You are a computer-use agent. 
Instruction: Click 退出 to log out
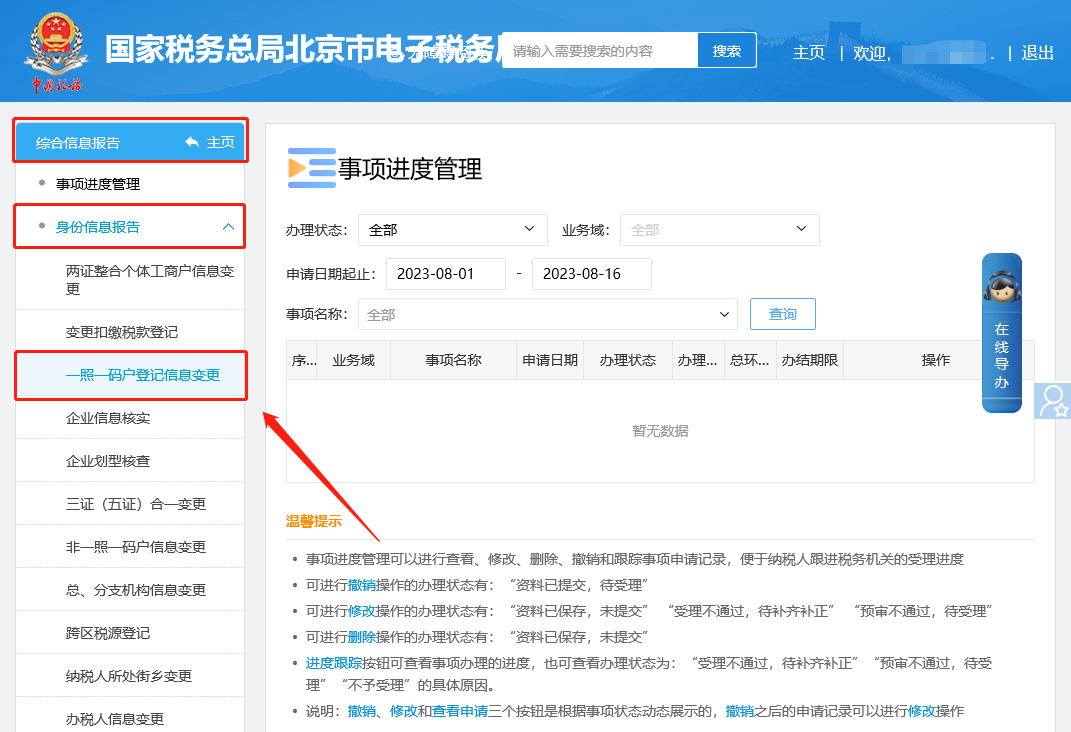tap(1037, 53)
